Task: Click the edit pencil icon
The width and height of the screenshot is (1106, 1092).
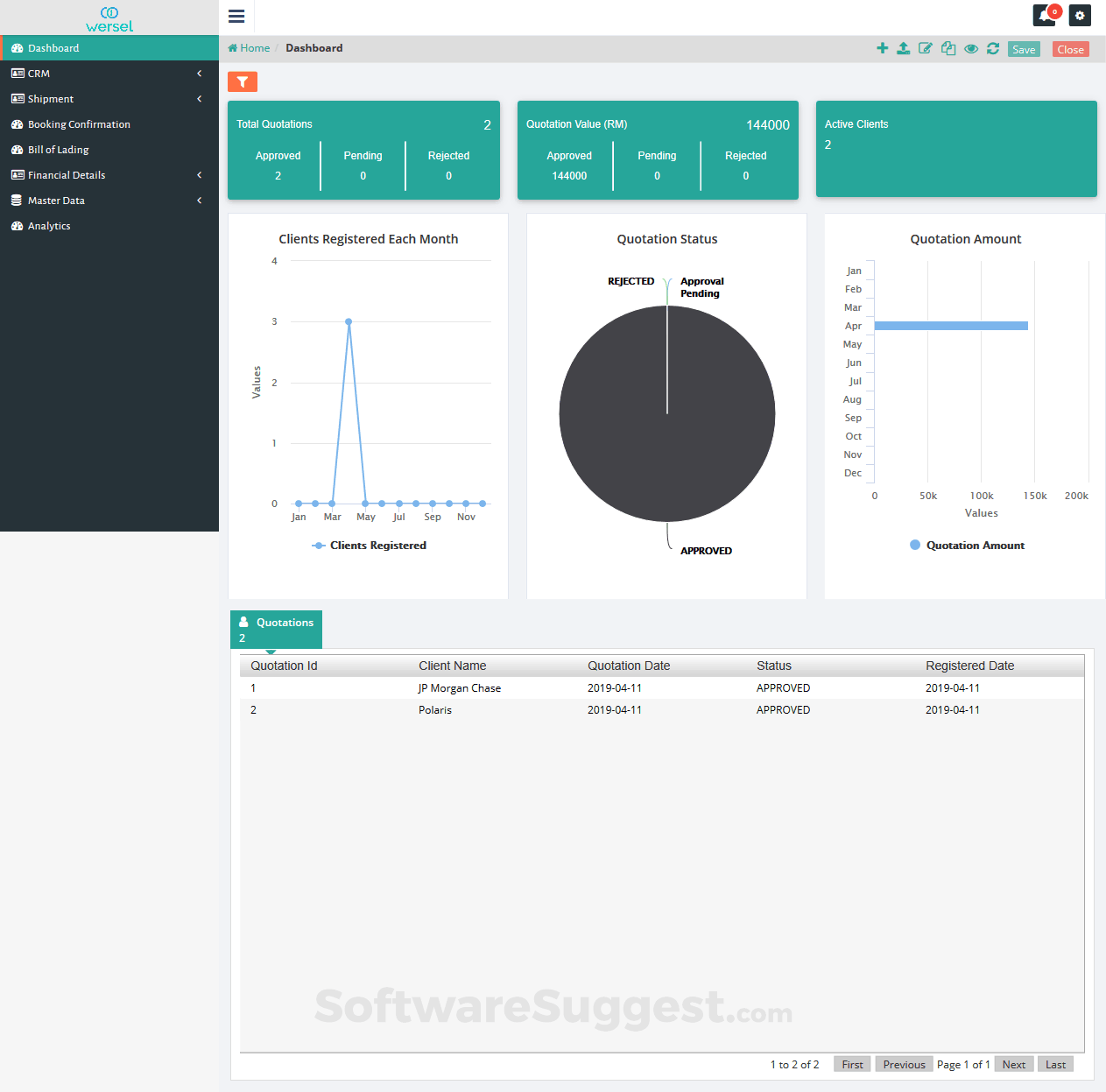Action: click(x=926, y=48)
